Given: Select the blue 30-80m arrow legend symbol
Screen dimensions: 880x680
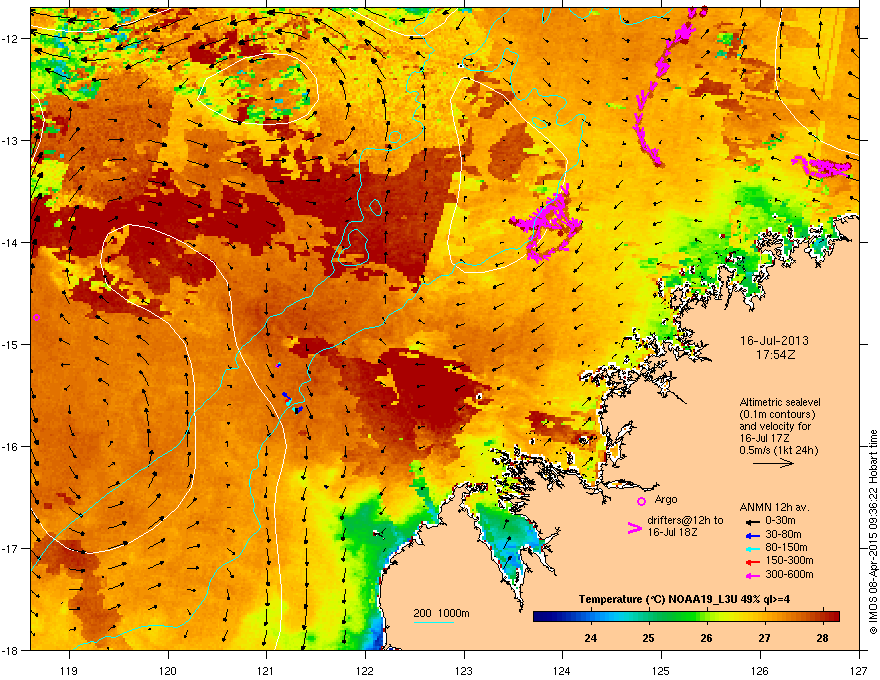Looking at the screenshot, I should pyautogui.click(x=751, y=535).
